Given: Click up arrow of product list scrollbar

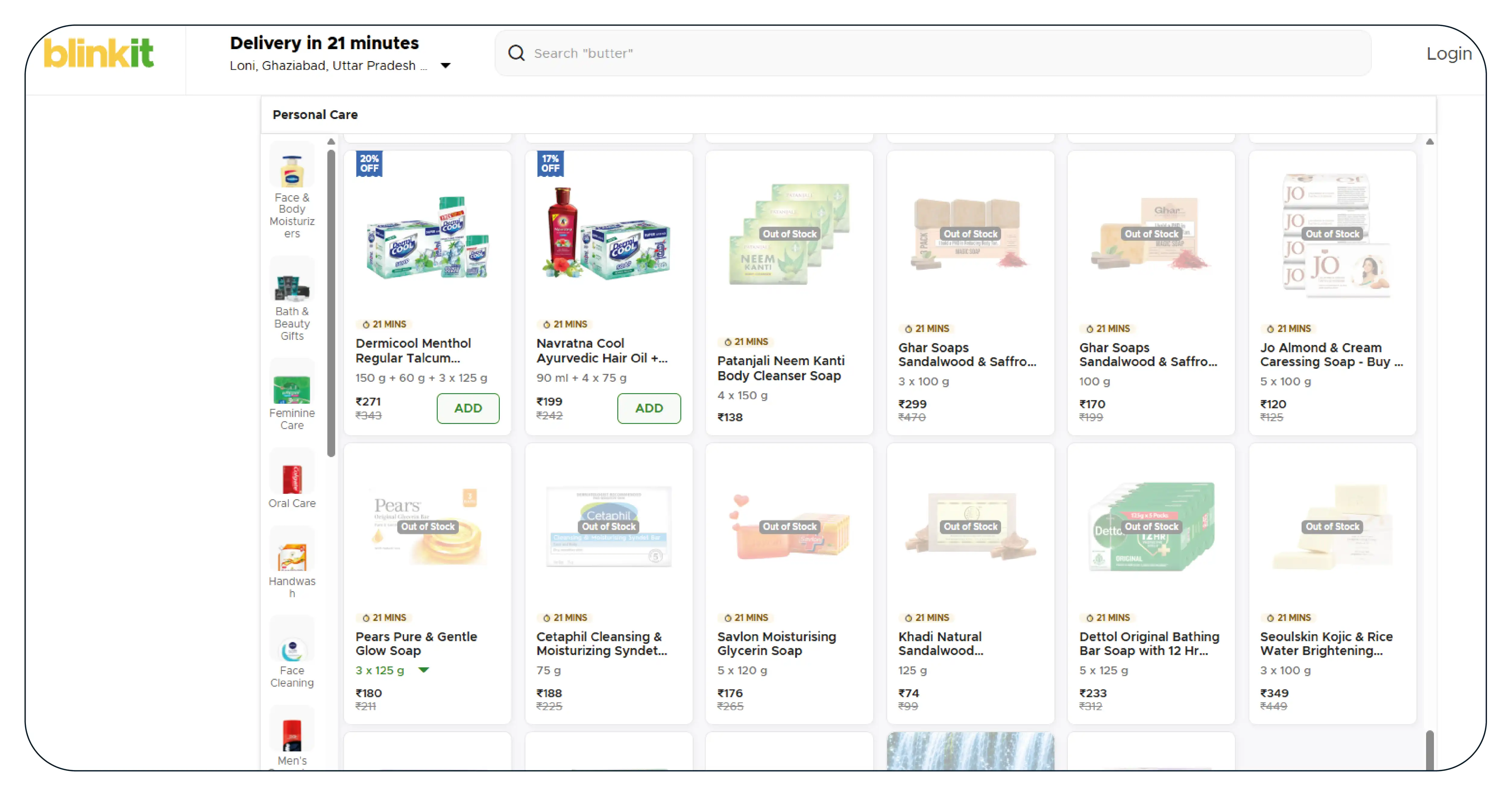Looking at the screenshot, I should pyautogui.click(x=1430, y=141).
